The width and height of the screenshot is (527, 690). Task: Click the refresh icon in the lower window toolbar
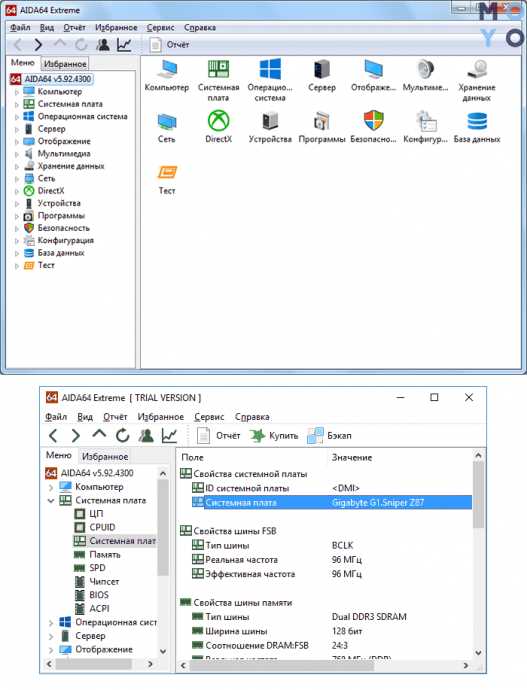pos(123,436)
